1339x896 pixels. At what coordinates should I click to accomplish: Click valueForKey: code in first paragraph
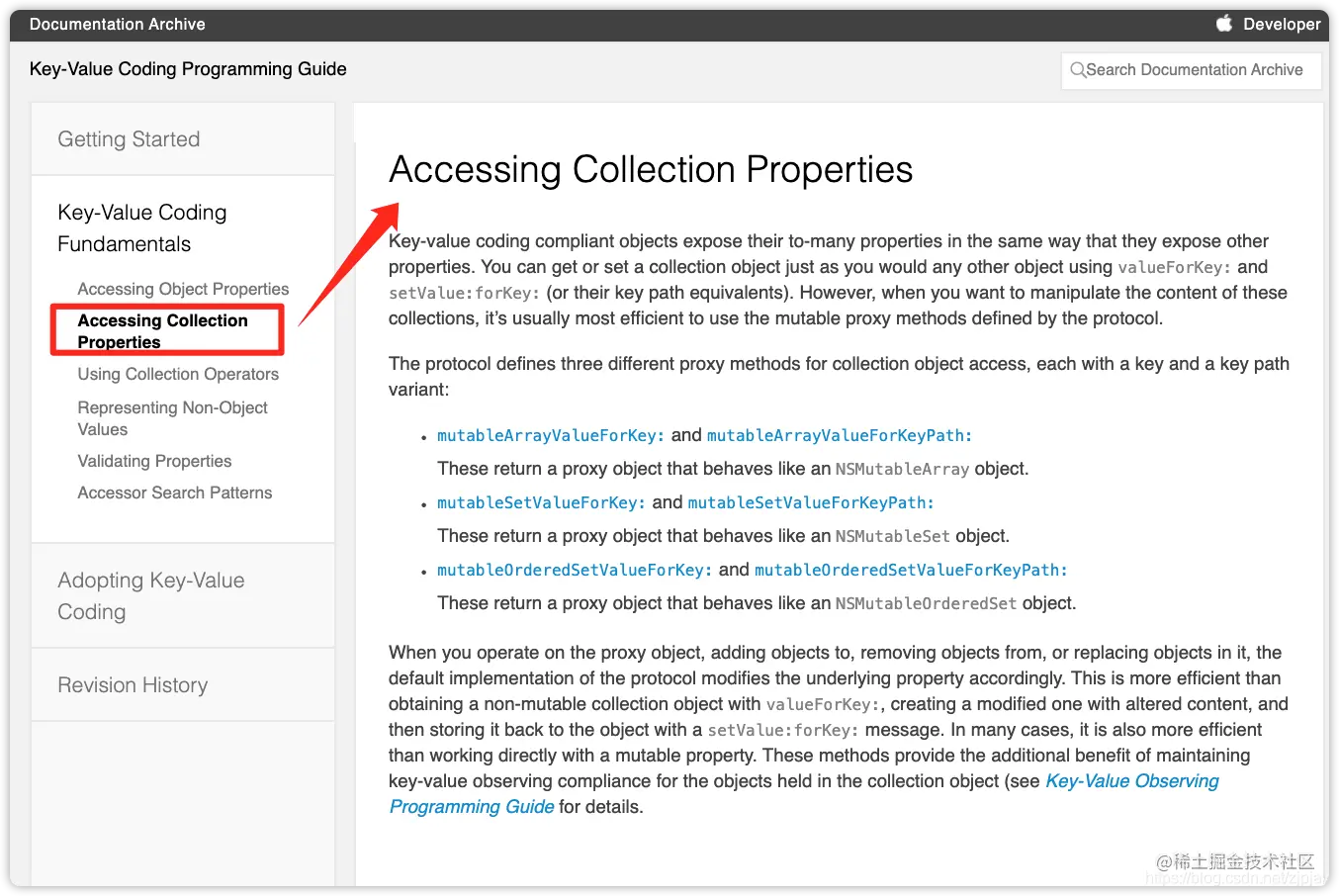click(x=1175, y=267)
